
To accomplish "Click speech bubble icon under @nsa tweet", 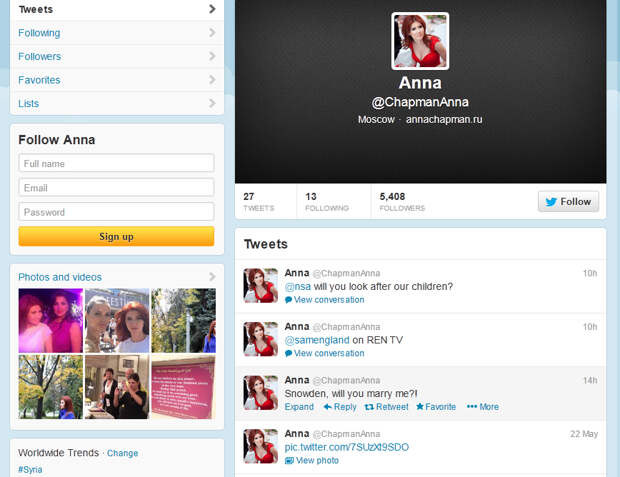I will coord(288,300).
